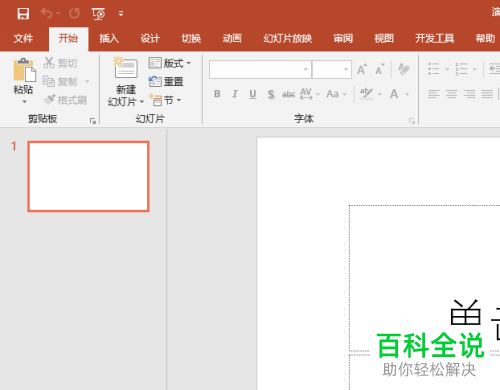Screen dimensions: 500x390
Task: Open the 切换 tab
Action: 191,39
